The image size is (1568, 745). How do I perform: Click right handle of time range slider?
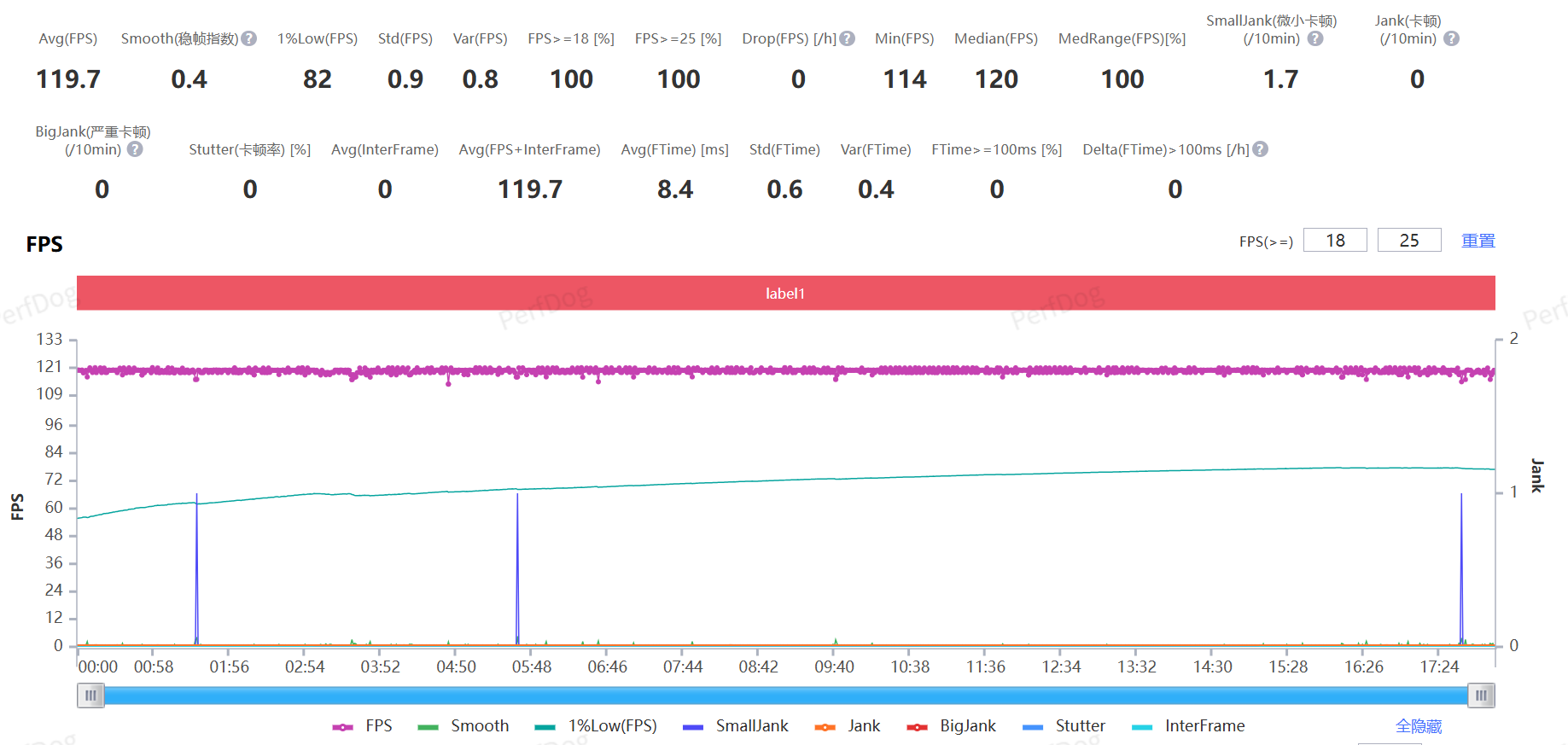coord(1481,696)
